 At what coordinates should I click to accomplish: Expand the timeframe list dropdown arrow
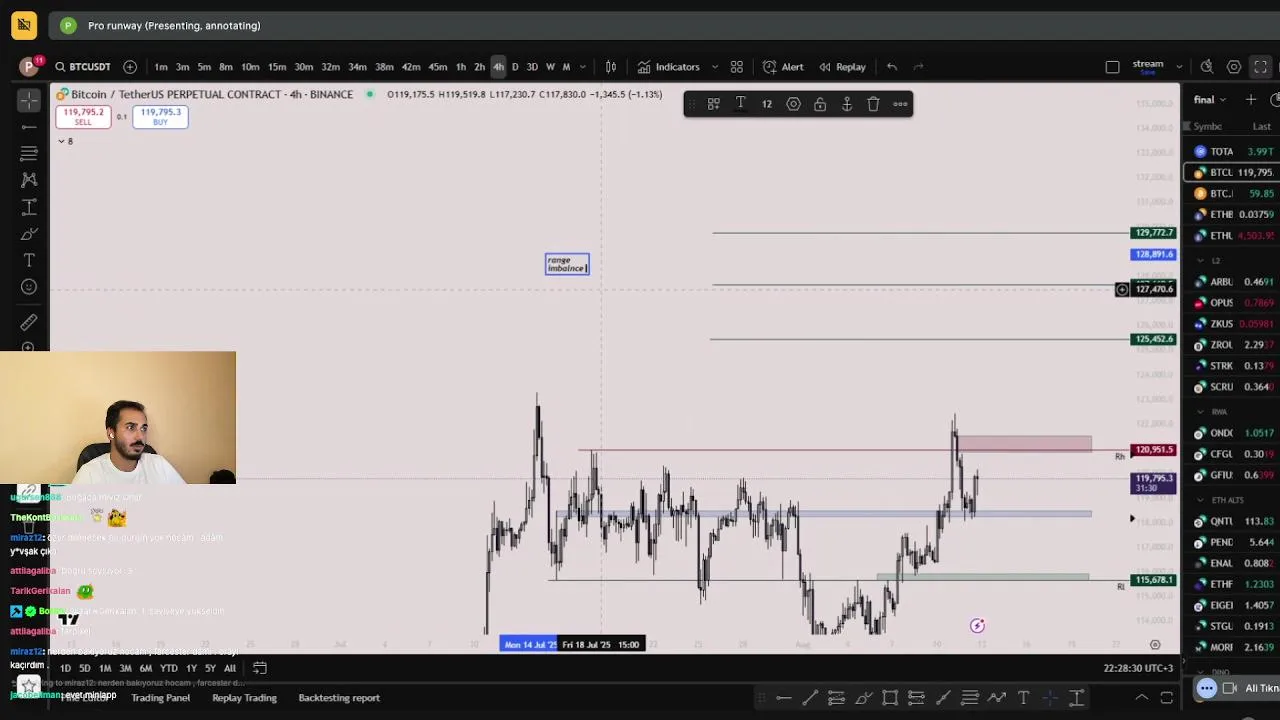(x=583, y=67)
